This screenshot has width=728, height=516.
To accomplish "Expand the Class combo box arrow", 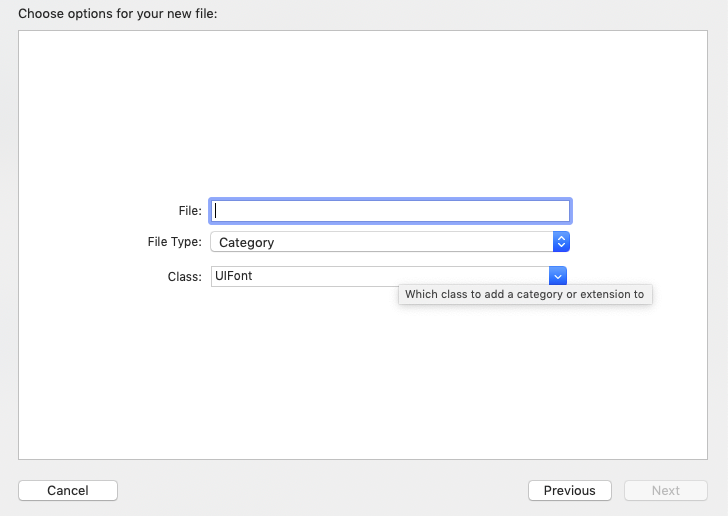I will click(559, 276).
